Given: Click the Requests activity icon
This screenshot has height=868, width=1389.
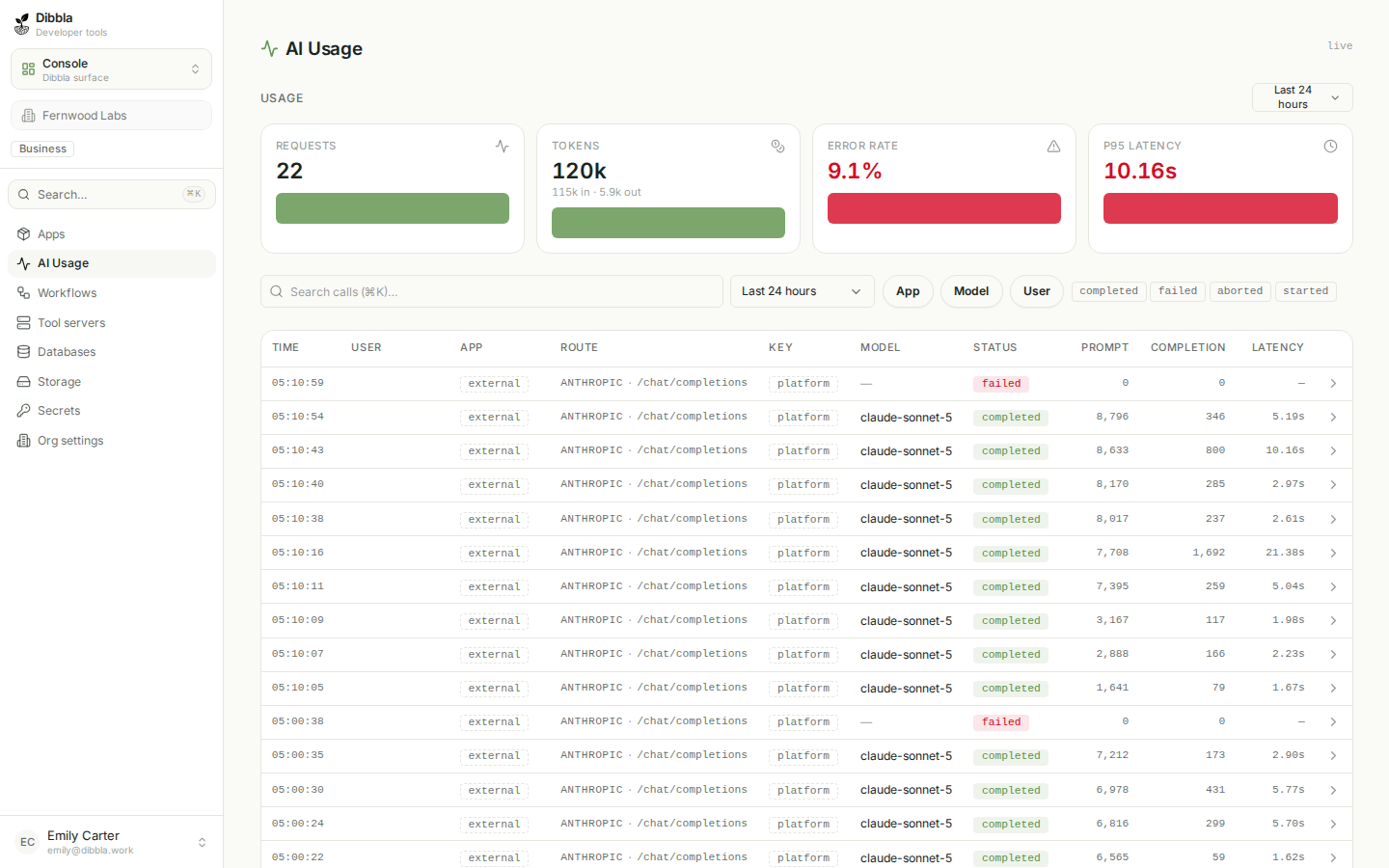Looking at the screenshot, I should coord(502,147).
